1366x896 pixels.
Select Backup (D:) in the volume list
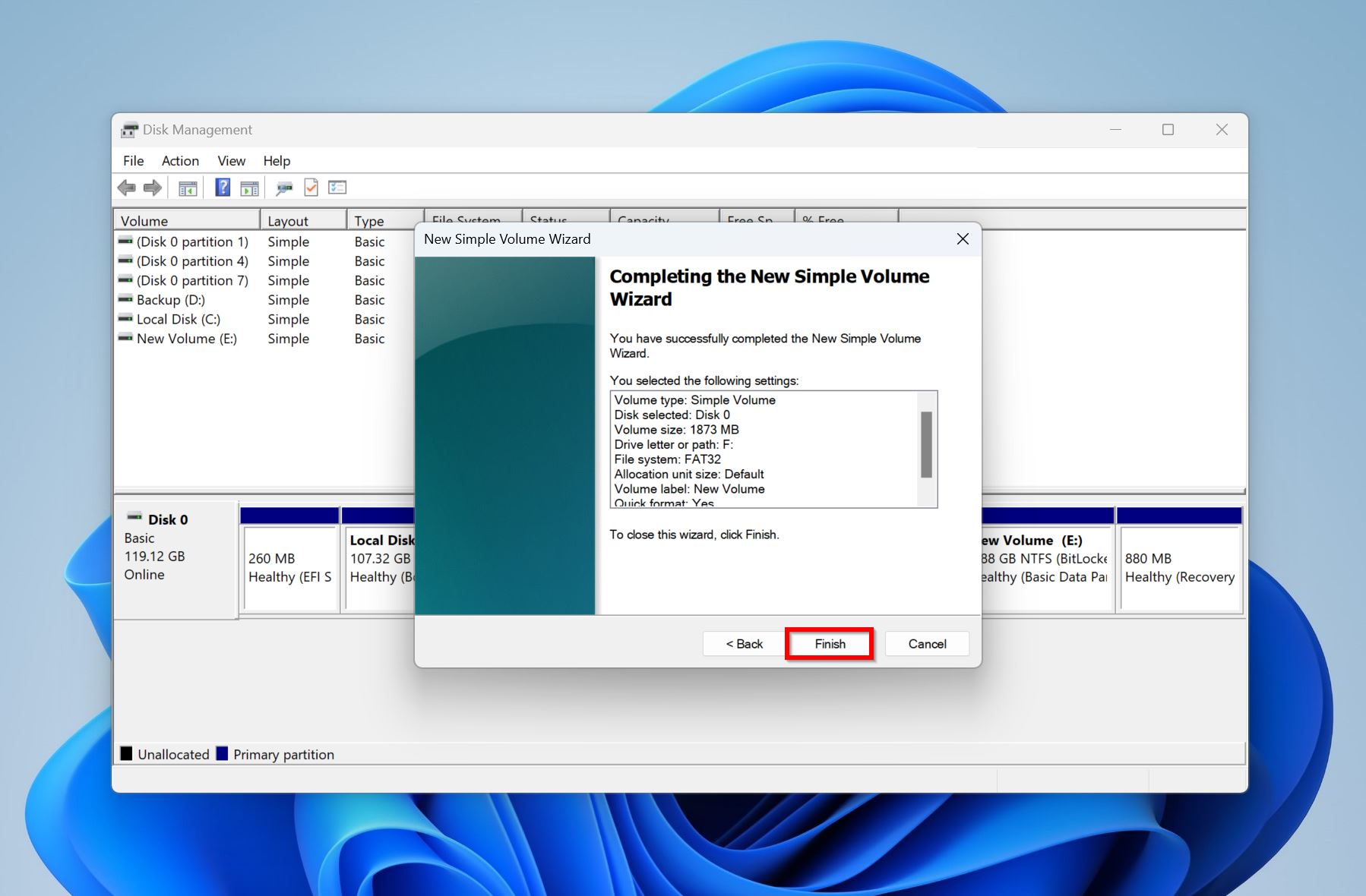pyautogui.click(x=170, y=300)
